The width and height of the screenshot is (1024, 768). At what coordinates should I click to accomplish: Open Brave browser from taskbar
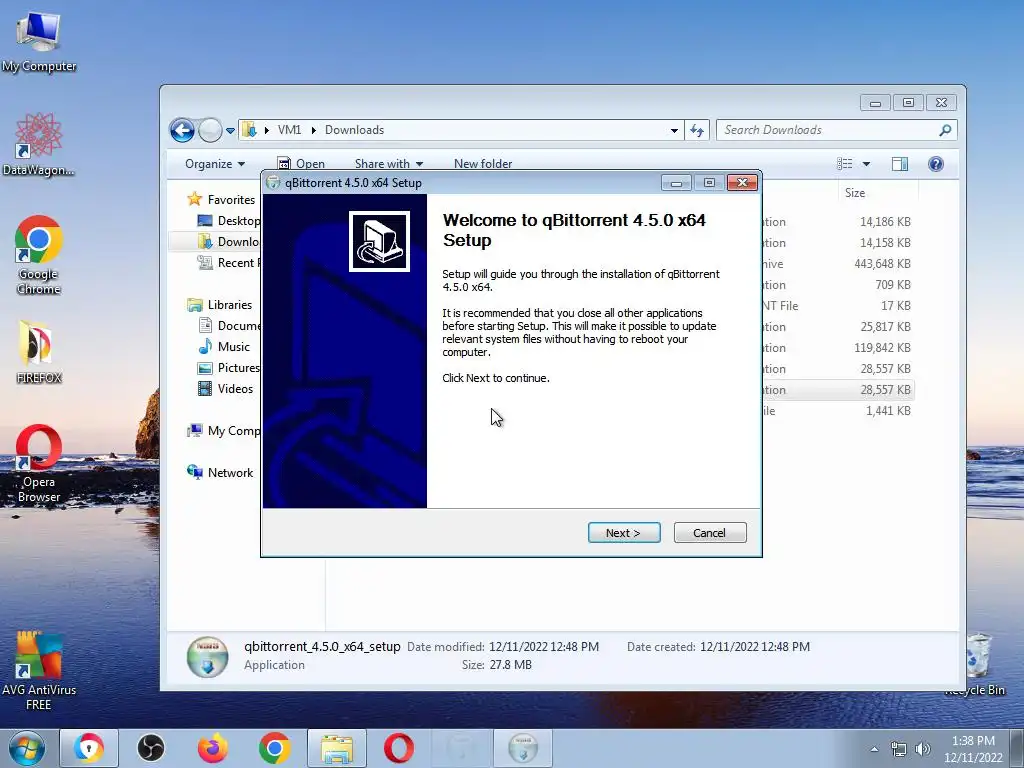coord(89,748)
